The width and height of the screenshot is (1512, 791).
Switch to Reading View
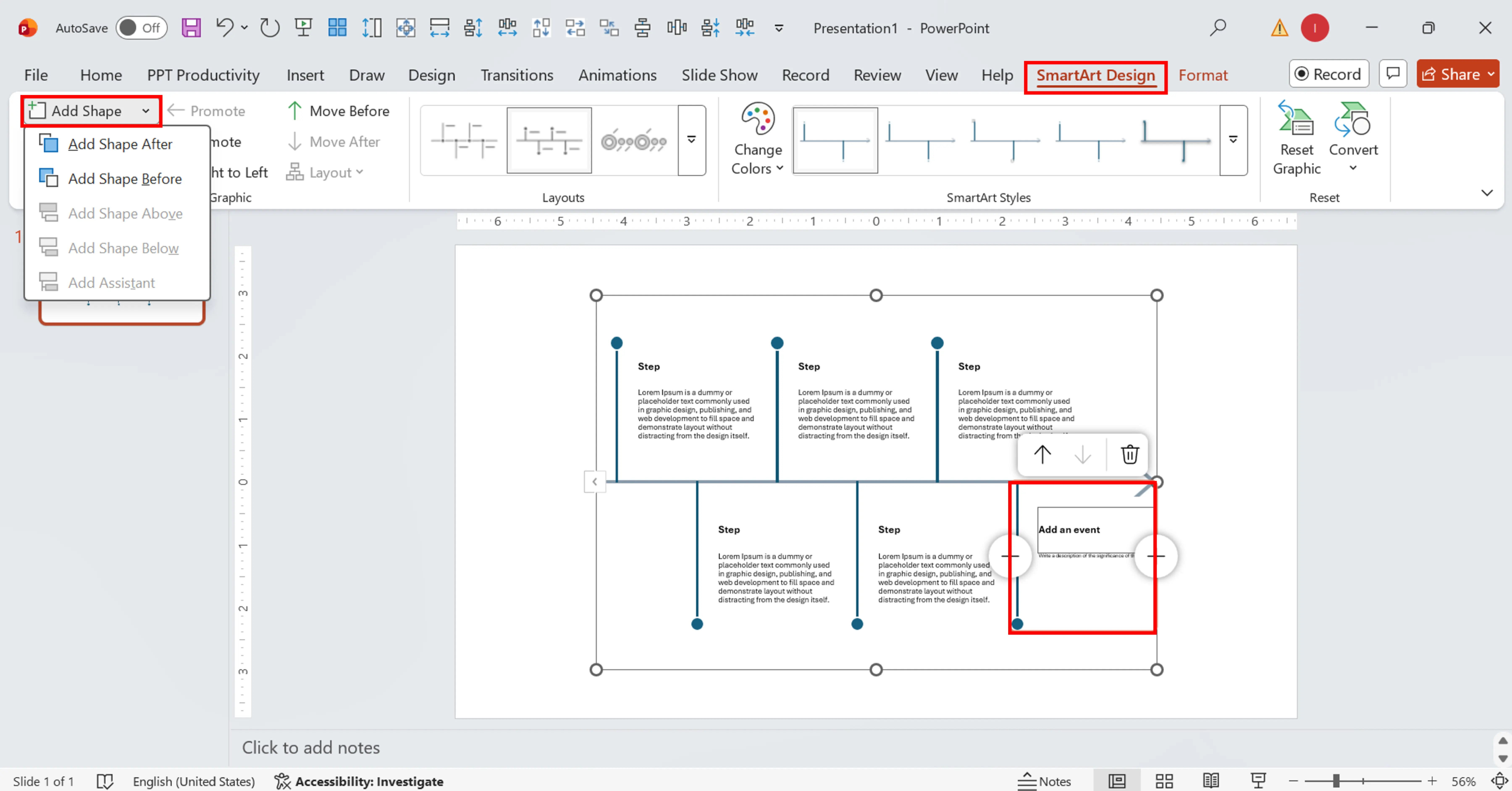point(1211,781)
